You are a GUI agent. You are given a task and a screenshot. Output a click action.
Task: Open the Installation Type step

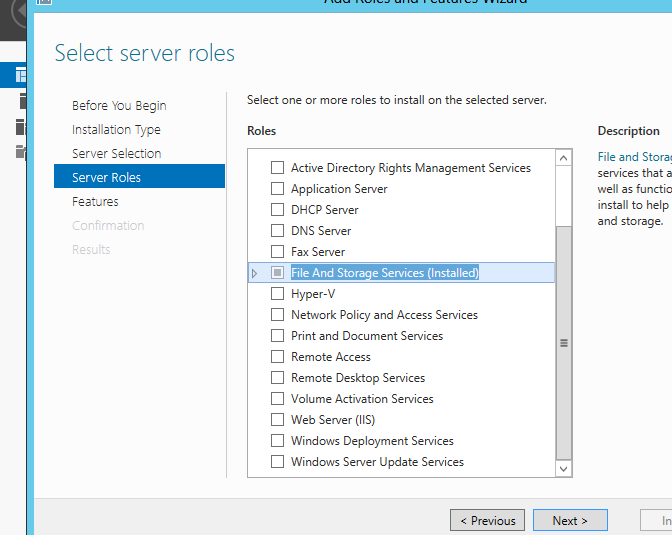click(116, 129)
